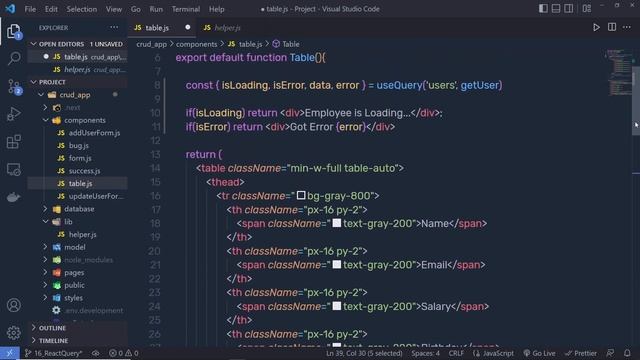
Task: Expand the public folder
Action: [45, 285]
